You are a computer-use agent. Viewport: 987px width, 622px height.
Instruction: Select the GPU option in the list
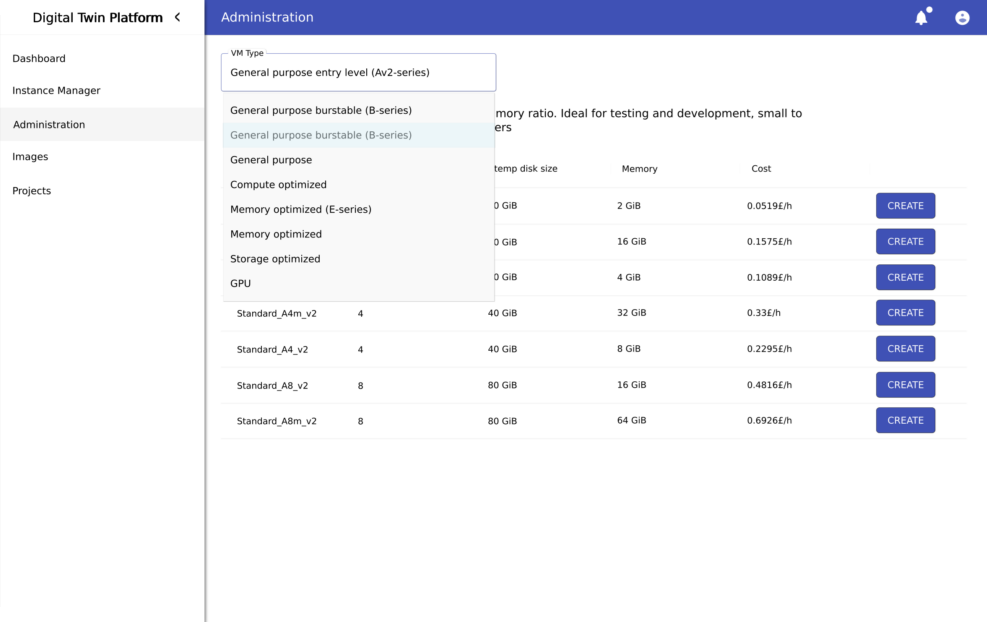coord(241,284)
